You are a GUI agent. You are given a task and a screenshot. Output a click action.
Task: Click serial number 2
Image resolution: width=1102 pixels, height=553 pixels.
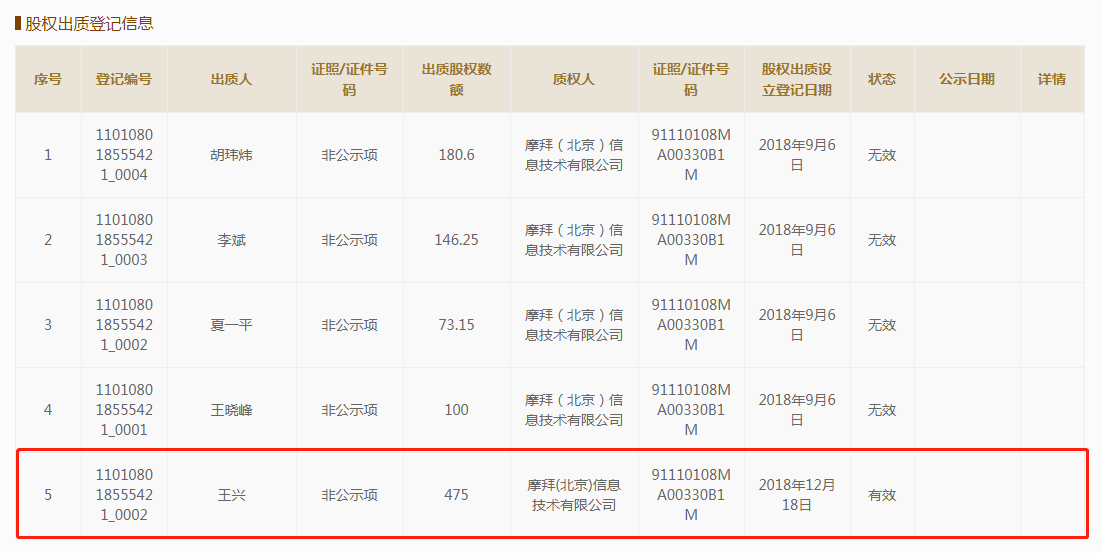[48, 240]
